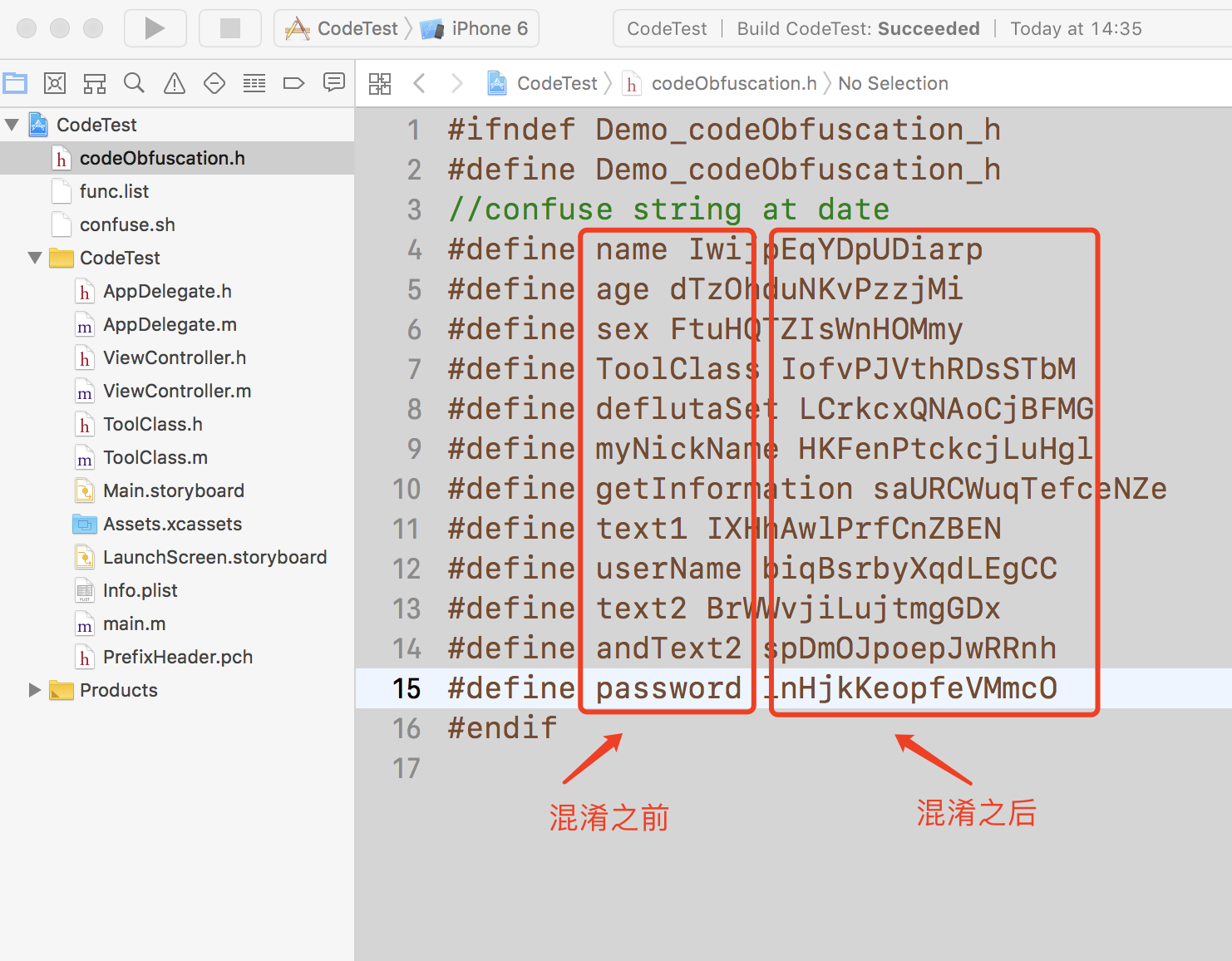Image resolution: width=1232 pixels, height=961 pixels.
Task: Open the No Selection symbol menu
Action: coord(893,83)
